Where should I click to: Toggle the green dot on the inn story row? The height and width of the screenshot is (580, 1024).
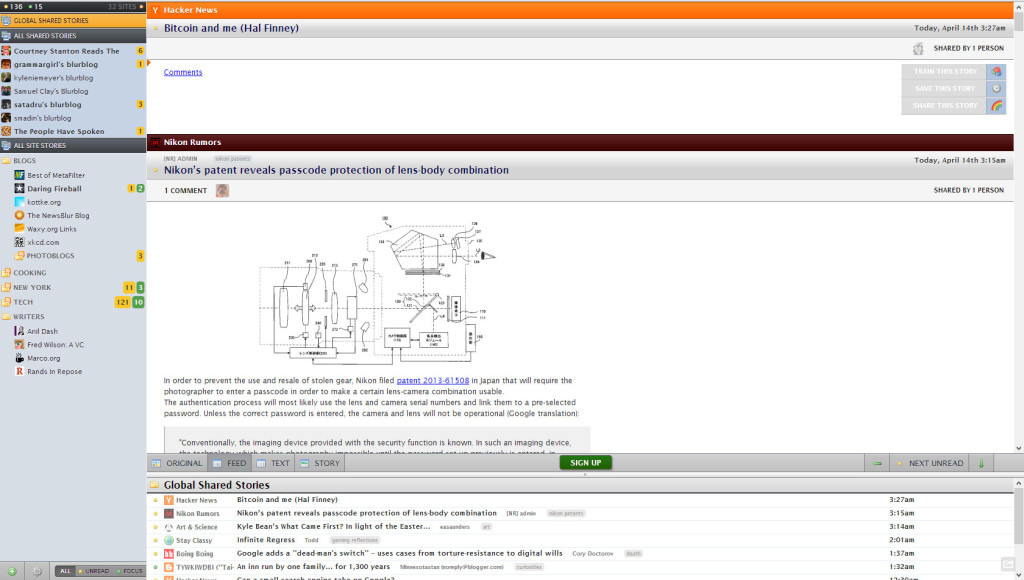click(x=155, y=567)
